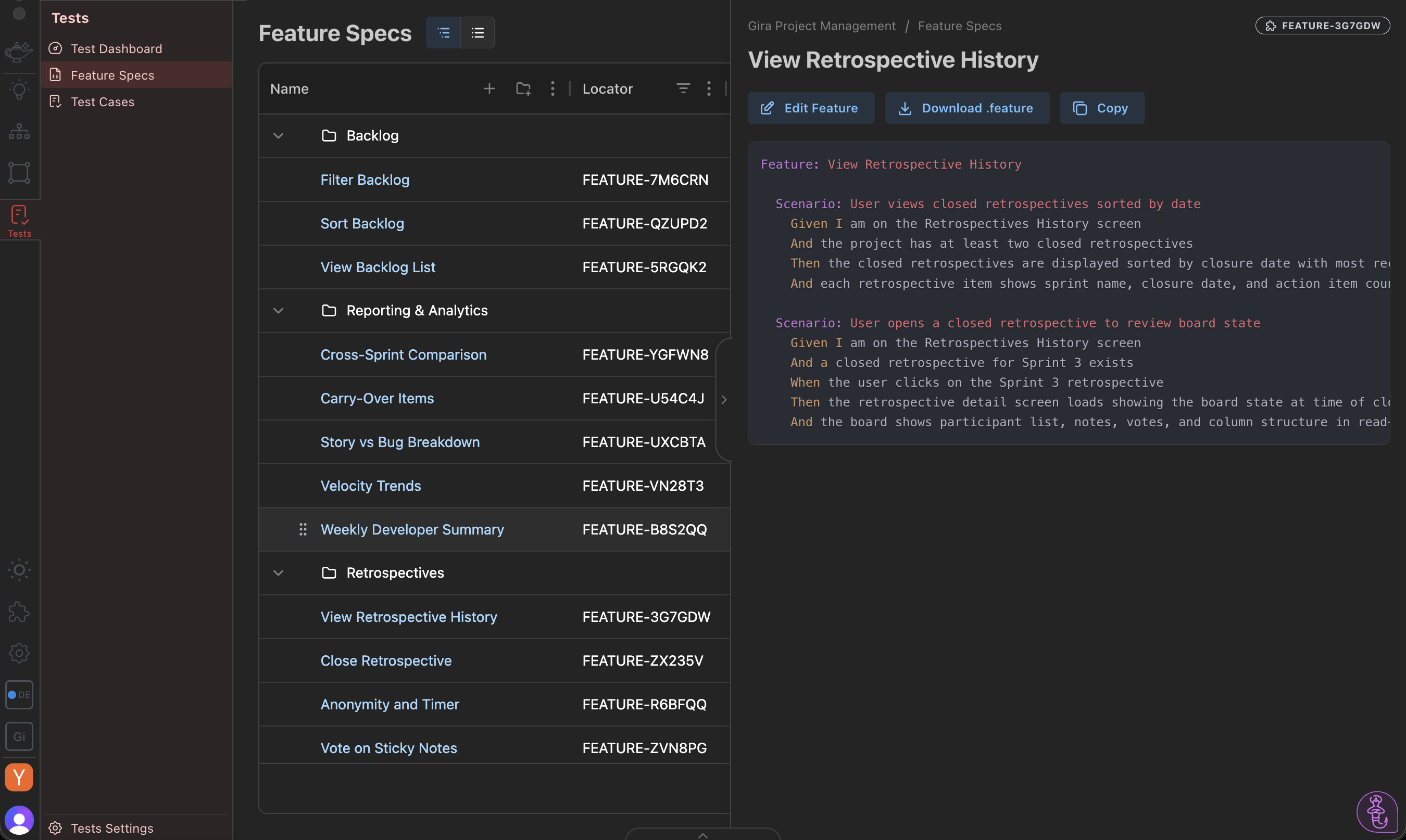The height and width of the screenshot is (840, 1406).
Task: Click the add feature plus icon
Action: click(489, 88)
